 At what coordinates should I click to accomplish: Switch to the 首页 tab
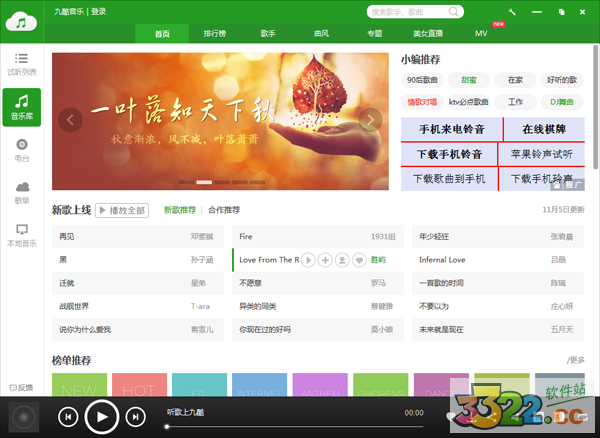tap(162, 33)
